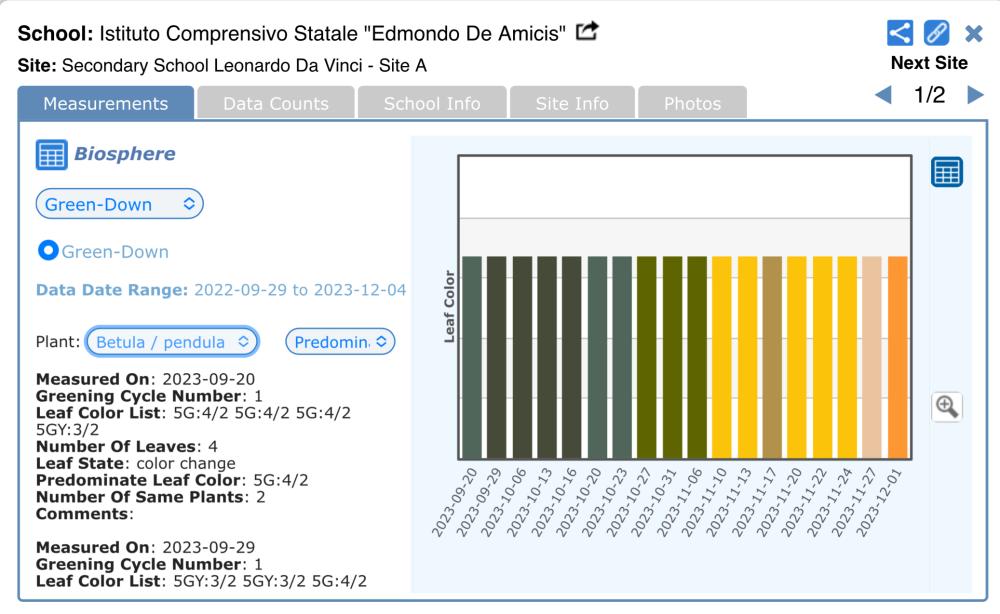This screenshot has width=1000, height=614.
Task: Go to next site with right arrow
Action: 974,96
